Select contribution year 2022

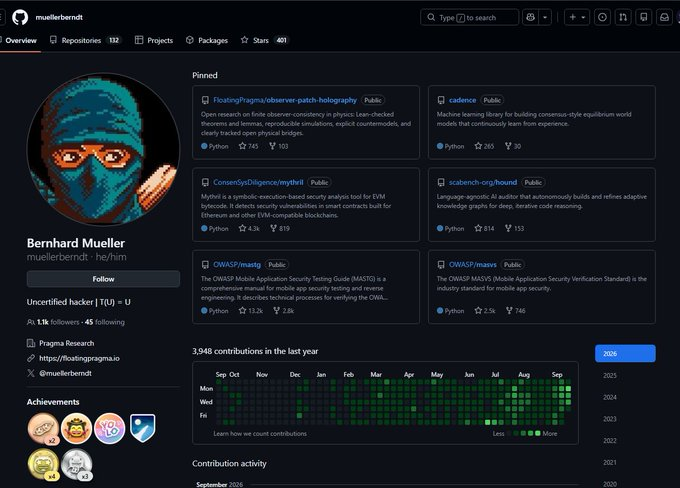[x=625, y=440]
